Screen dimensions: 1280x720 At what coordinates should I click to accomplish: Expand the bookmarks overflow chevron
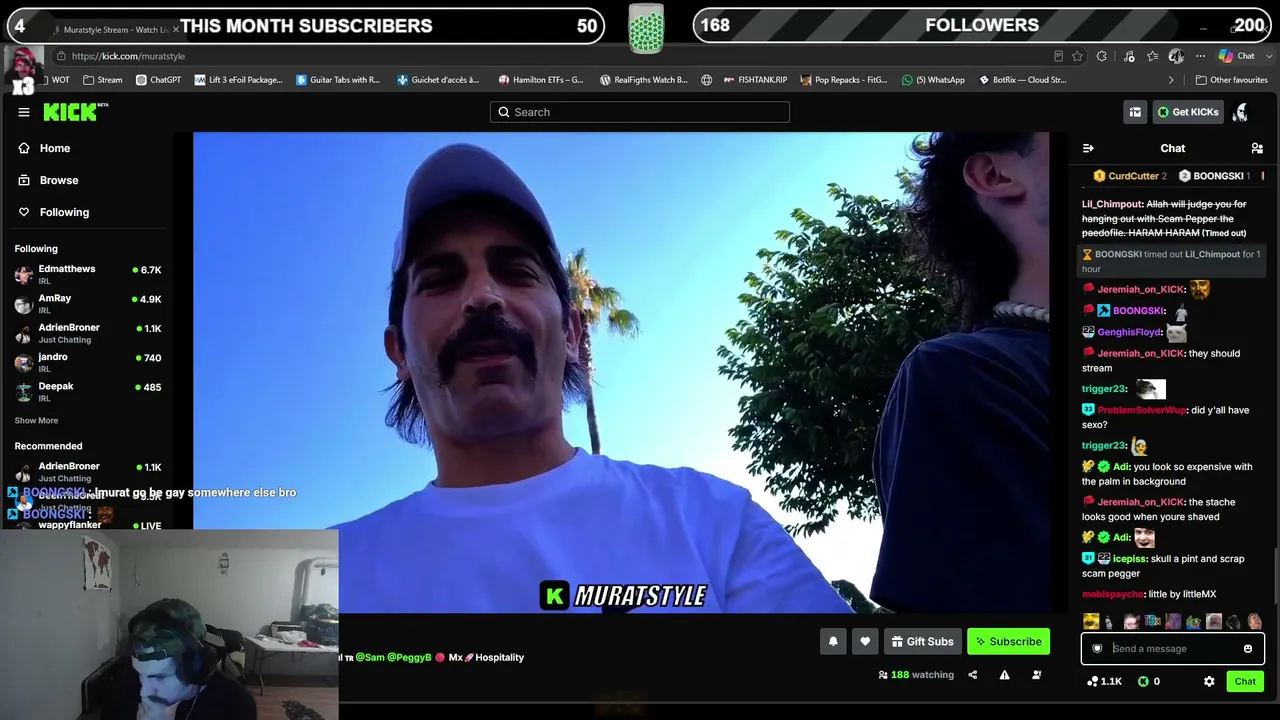[1171, 80]
